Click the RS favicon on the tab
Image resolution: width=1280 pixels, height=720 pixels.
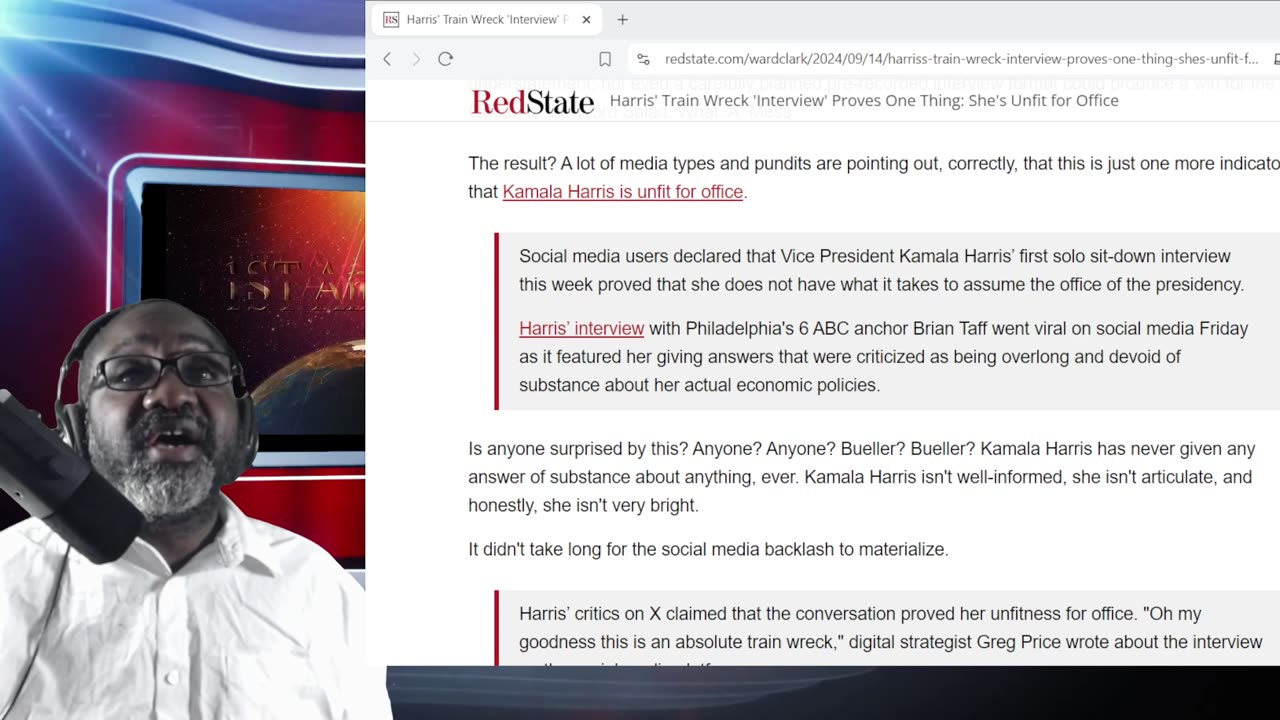(391, 19)
